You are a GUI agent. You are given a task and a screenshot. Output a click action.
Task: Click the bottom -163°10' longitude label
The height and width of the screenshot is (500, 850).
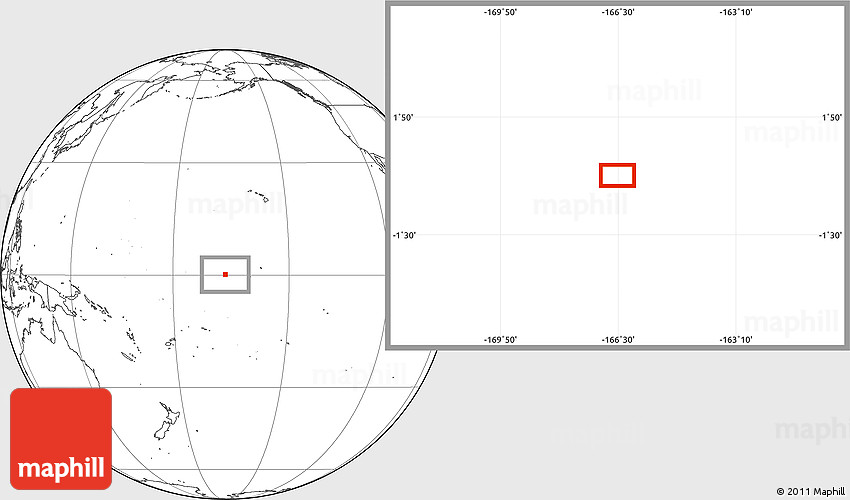[x=735, y=340]
